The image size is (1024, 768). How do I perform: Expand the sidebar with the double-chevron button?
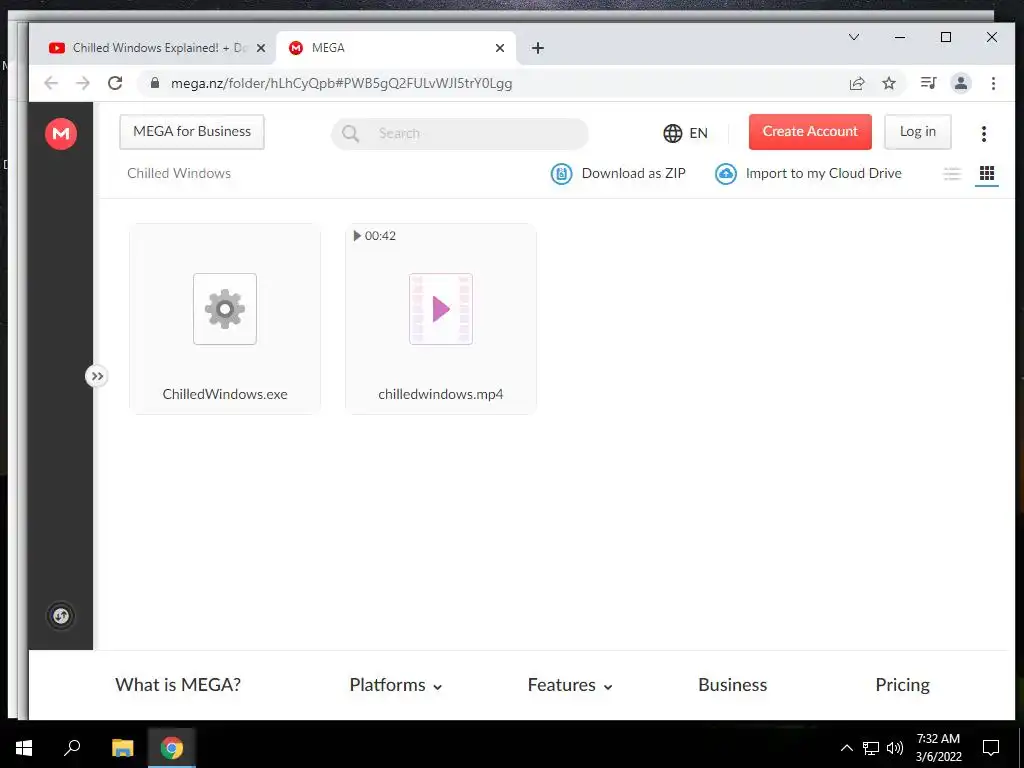[97, 376]
